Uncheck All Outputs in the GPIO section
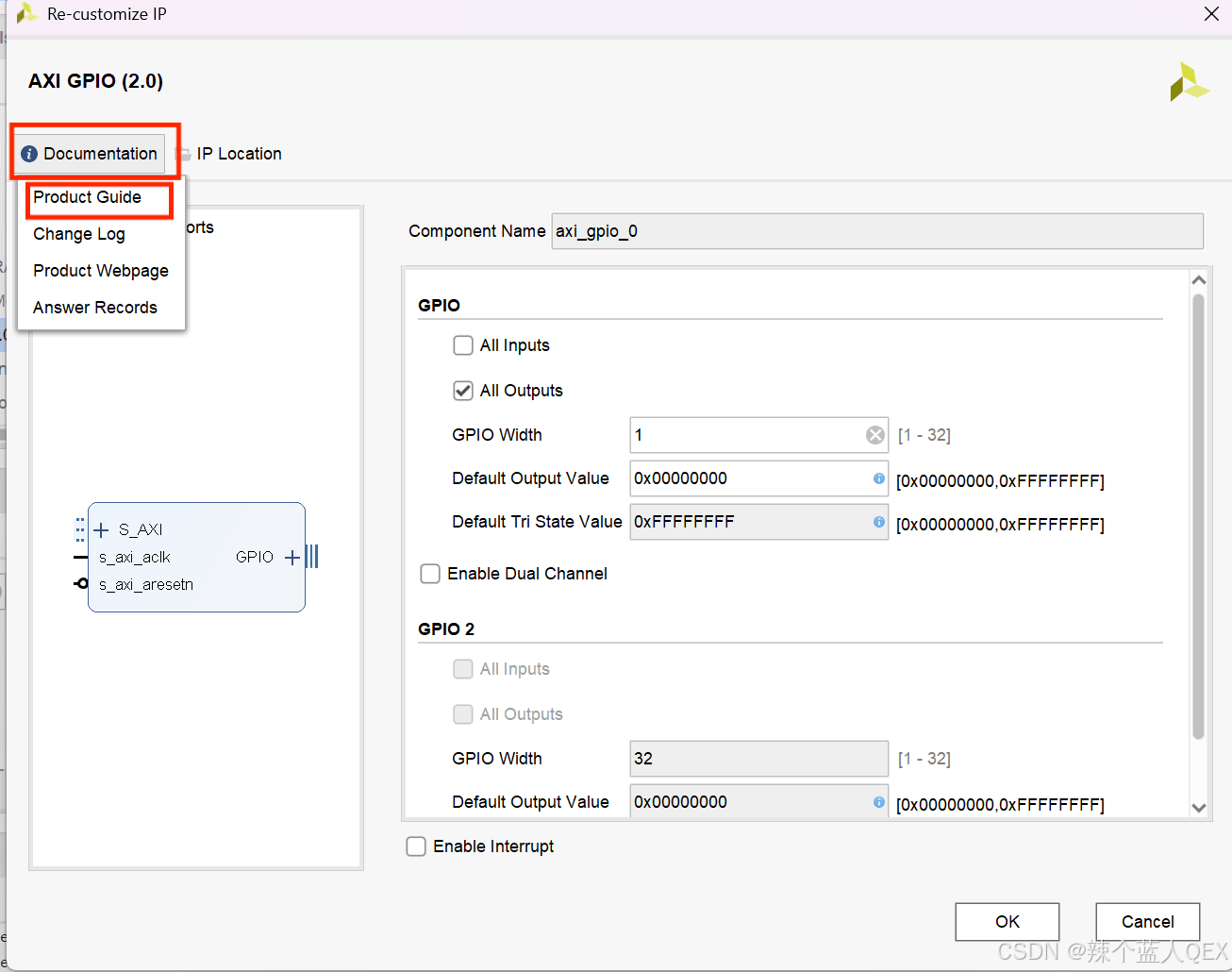The image size is (1232, 972). coord(463,390)
